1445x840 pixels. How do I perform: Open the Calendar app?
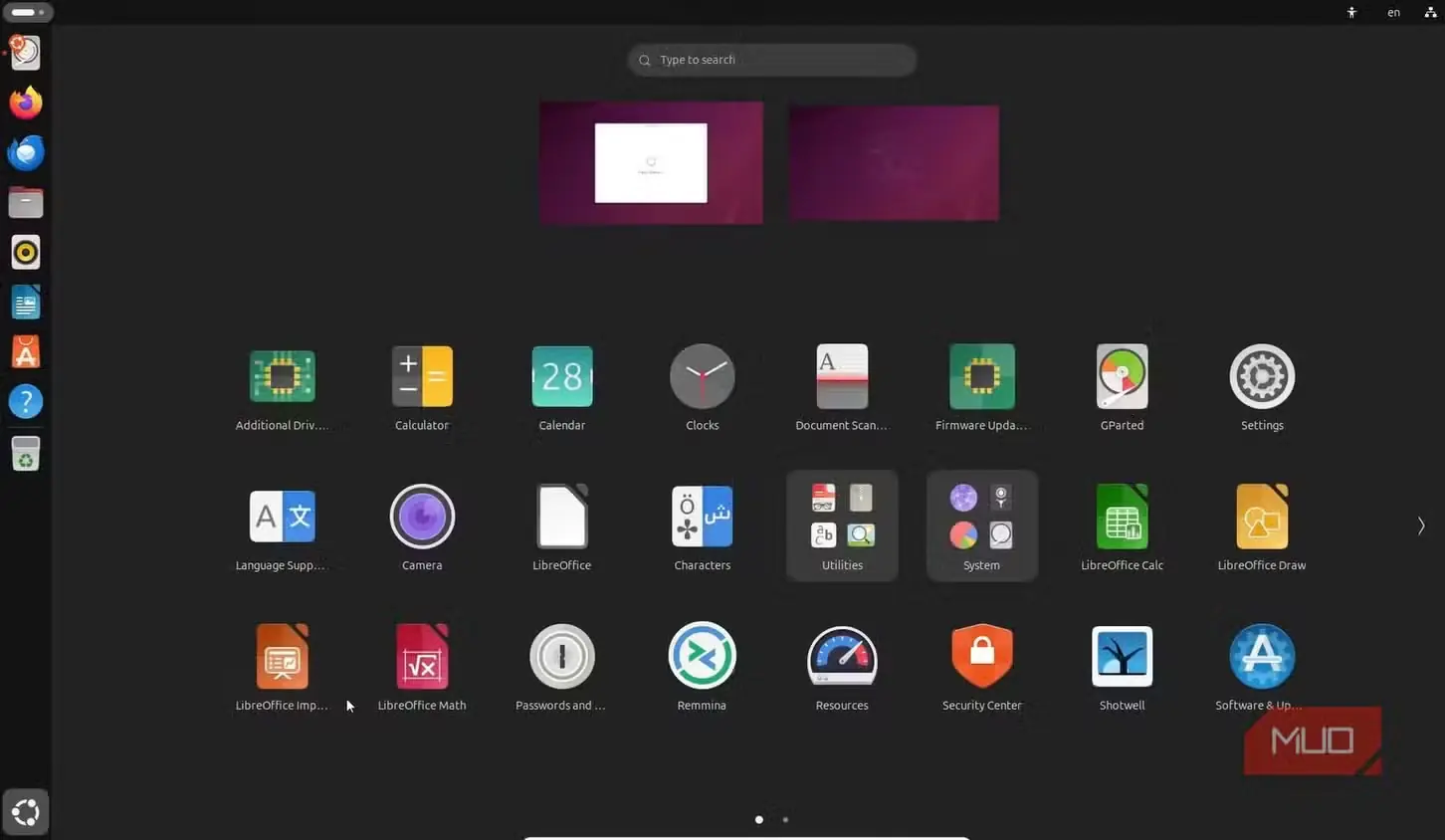(562, 376)
